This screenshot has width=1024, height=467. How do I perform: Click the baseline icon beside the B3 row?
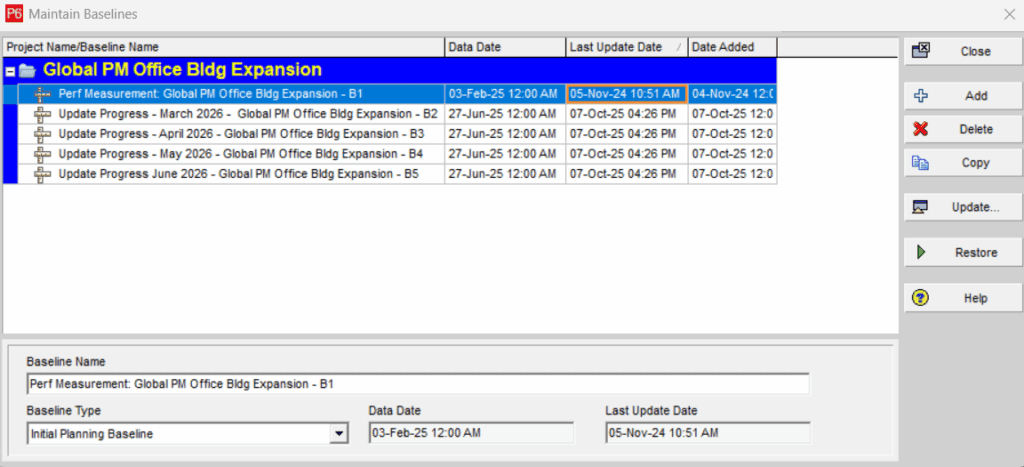click(42, 134)
